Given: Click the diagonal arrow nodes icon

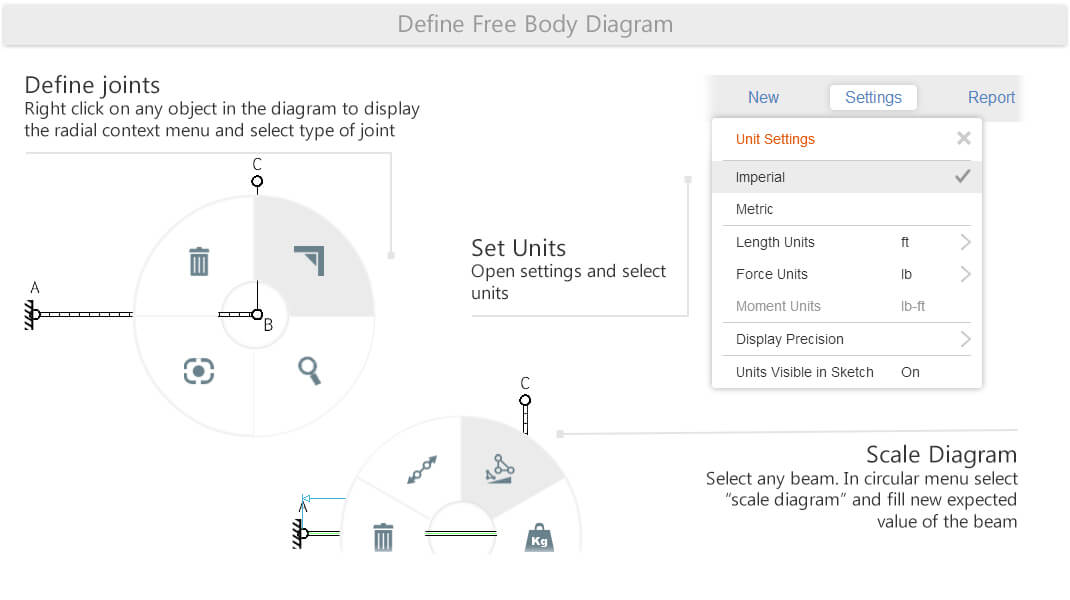Looking at the screenshot, I should coord(422,470).
